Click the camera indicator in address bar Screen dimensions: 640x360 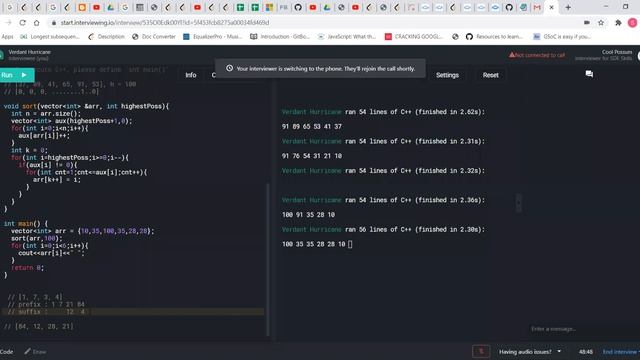587,23
